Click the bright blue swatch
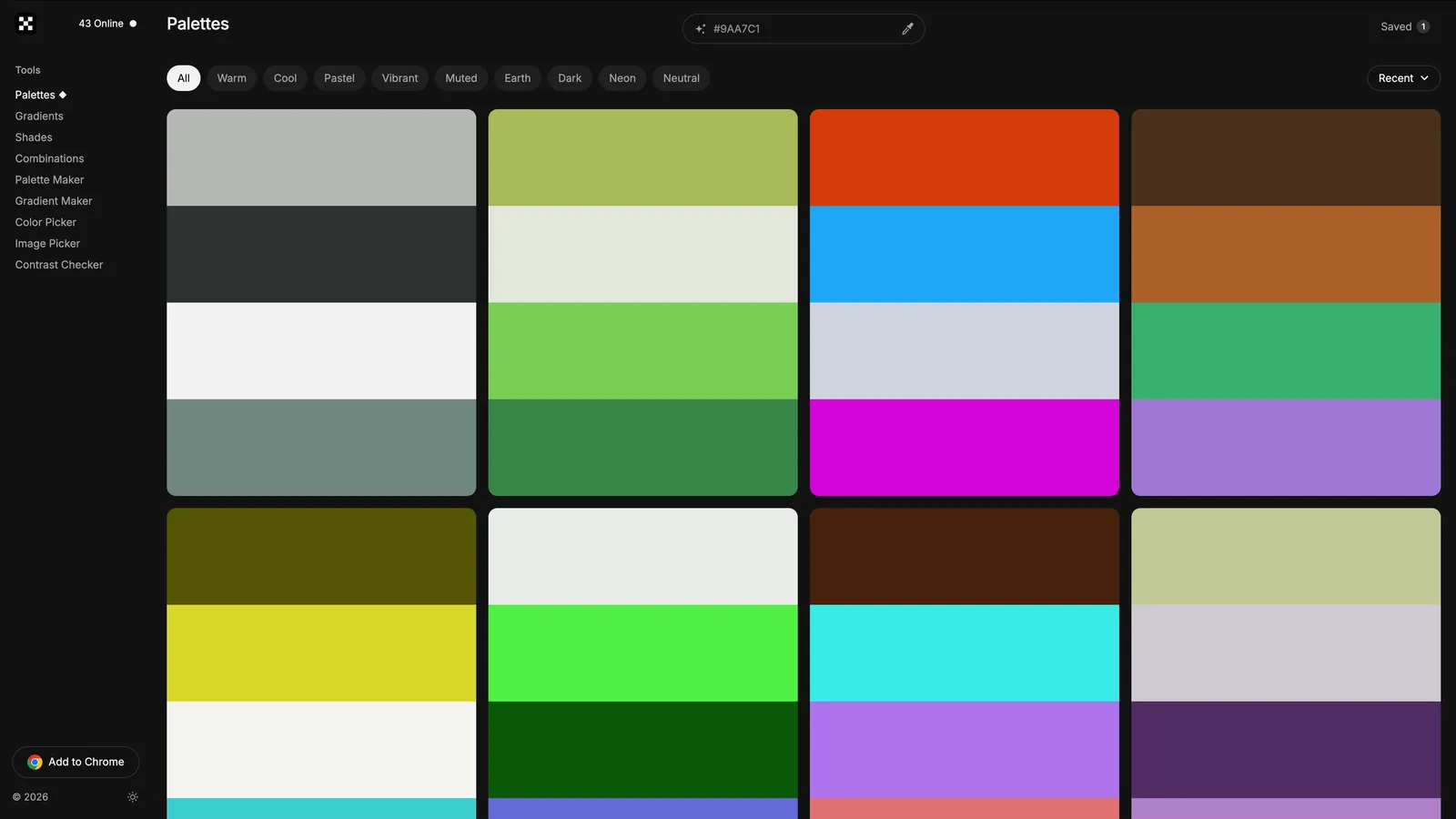 (965, 254)
